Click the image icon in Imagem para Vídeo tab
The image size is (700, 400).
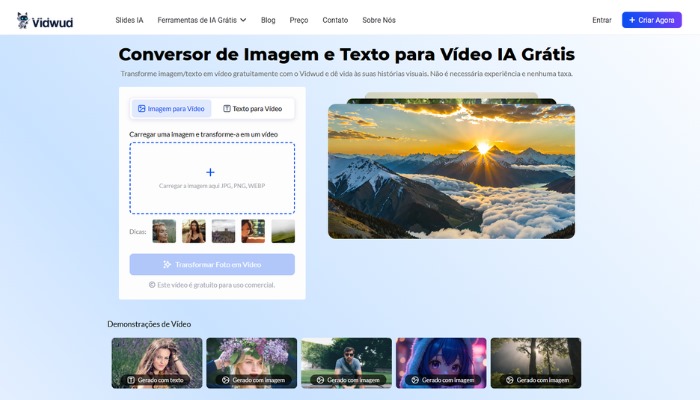click(142, 109)
